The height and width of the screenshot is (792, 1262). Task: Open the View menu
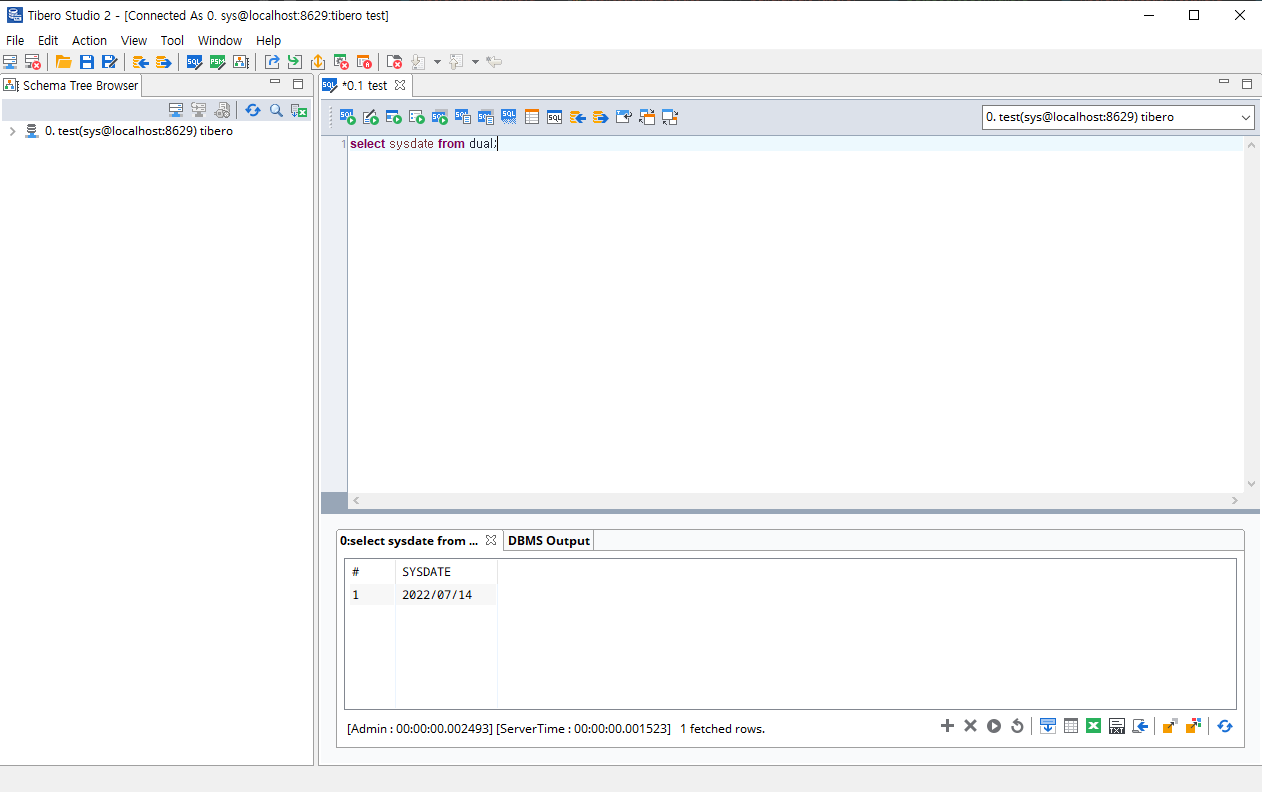[x=134, y=40]
